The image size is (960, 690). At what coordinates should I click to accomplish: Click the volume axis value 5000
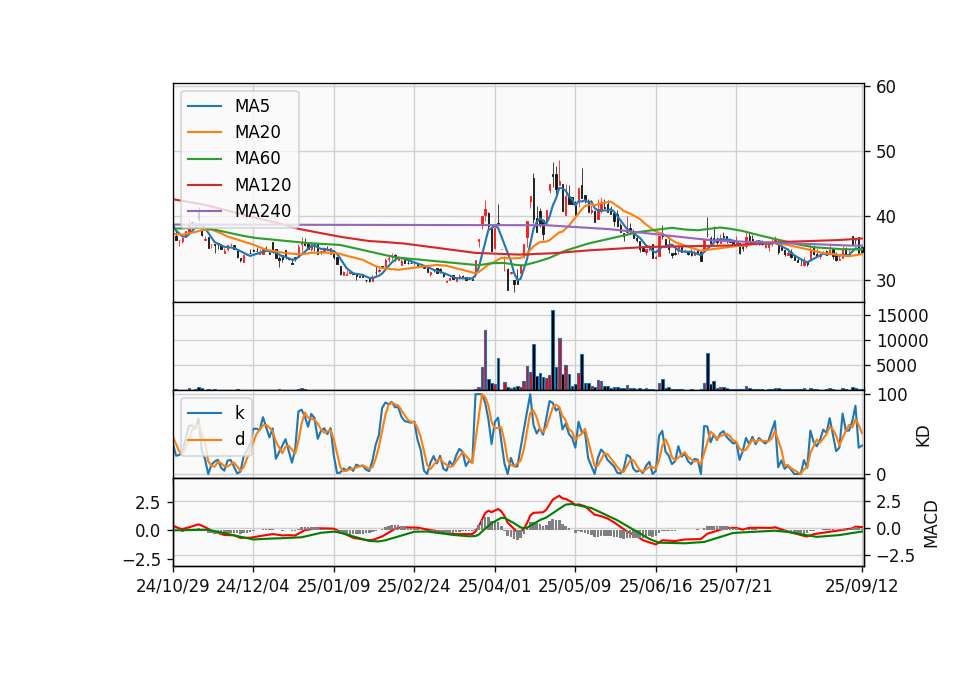(x=897, y=366)
